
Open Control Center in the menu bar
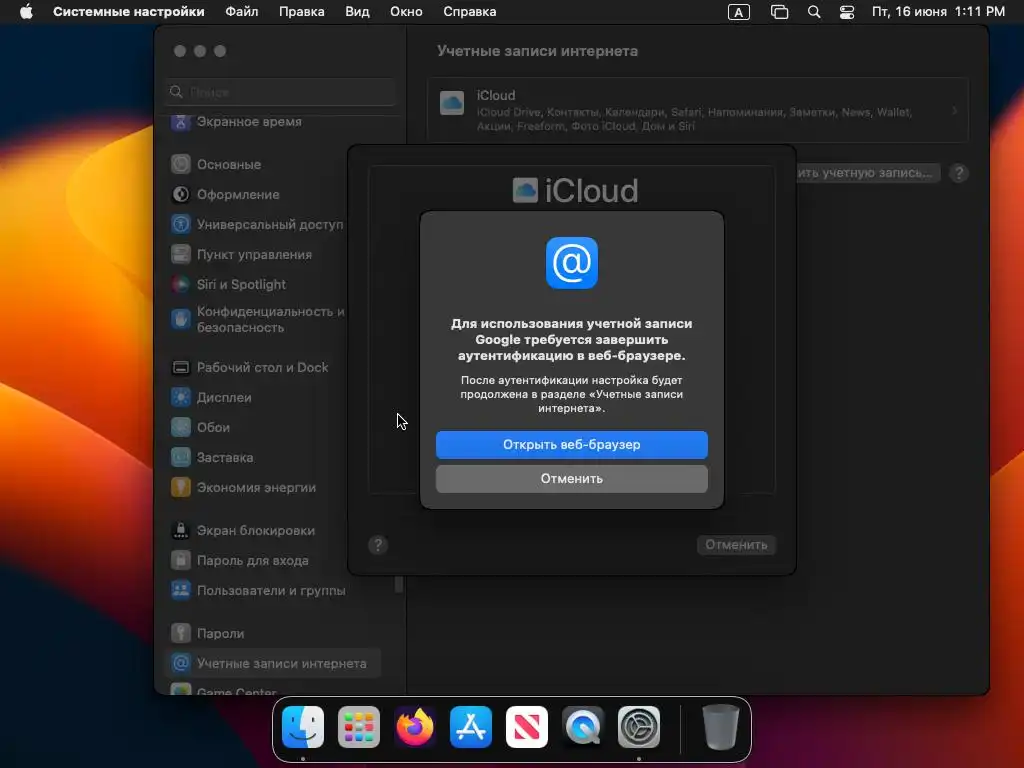click(847, 12)
